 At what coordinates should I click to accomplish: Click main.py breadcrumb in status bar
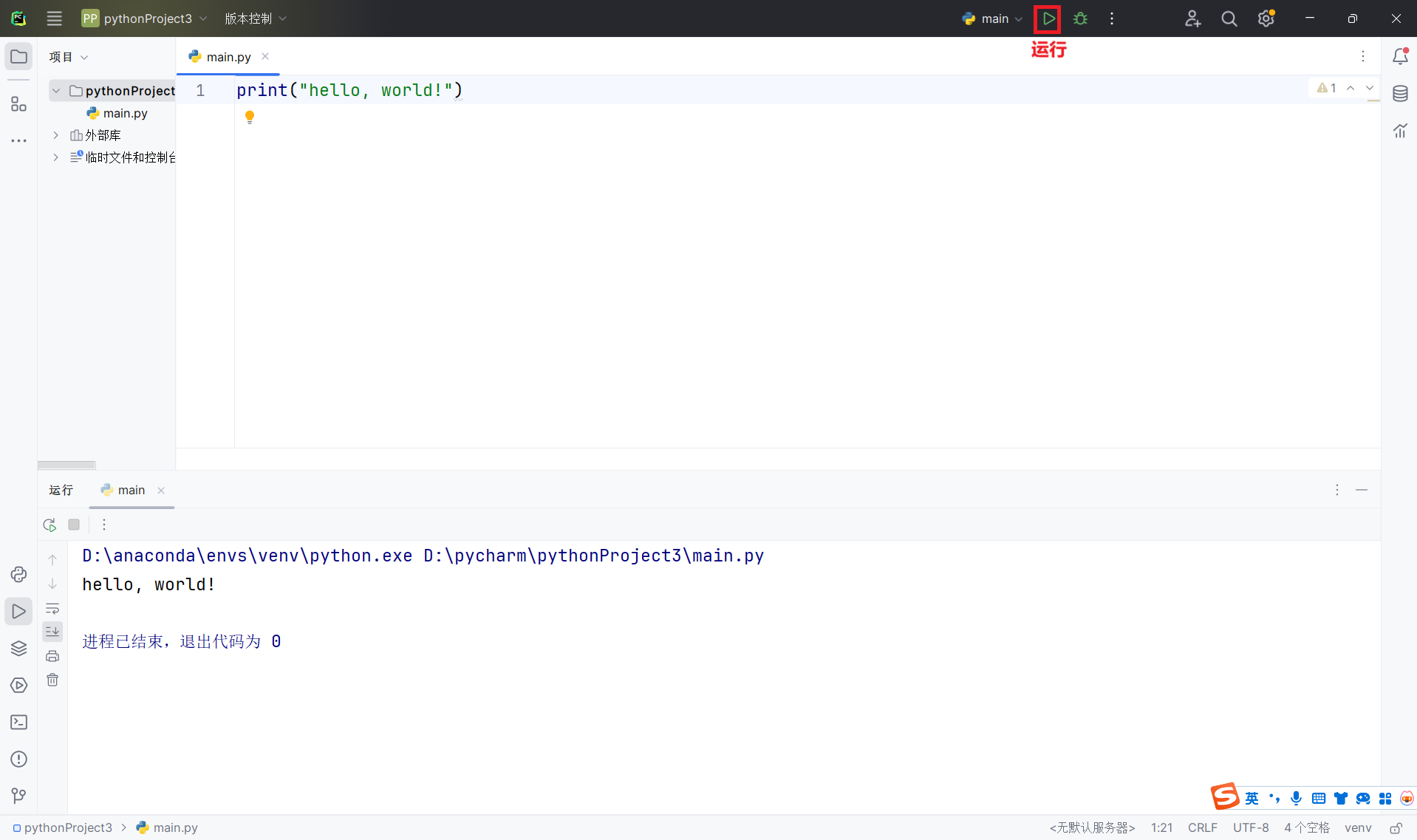[x=168, y=827]
